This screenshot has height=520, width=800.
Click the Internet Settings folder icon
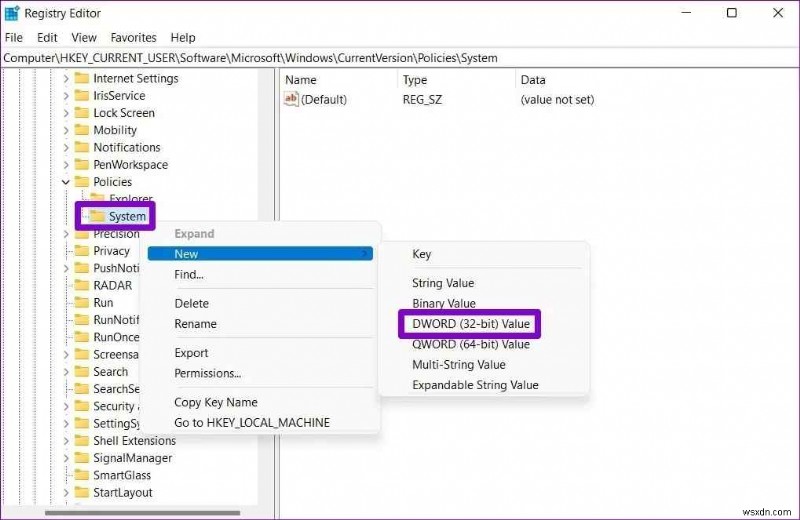click(x=82, y=78)
